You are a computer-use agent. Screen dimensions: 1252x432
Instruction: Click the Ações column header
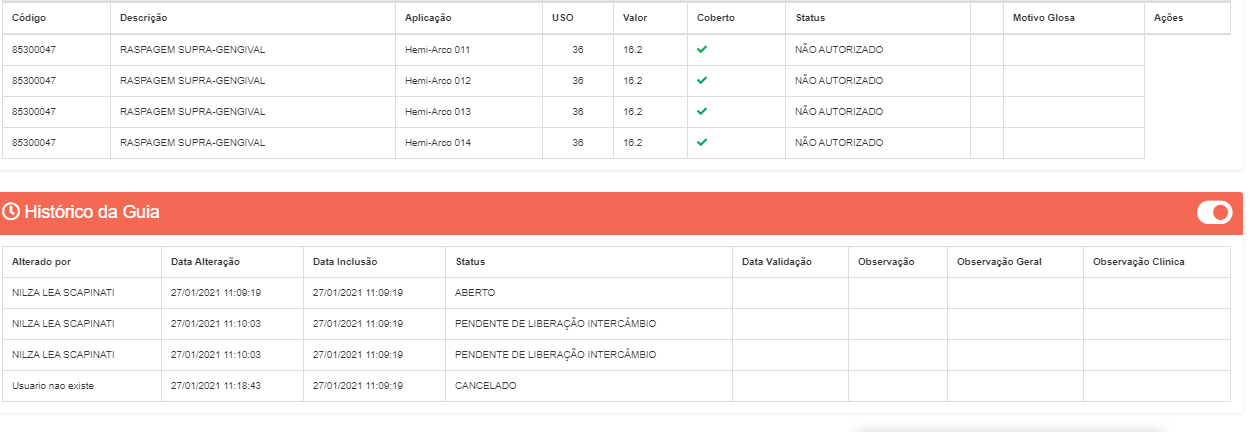pyautogui.click(x=1168, y=18)
